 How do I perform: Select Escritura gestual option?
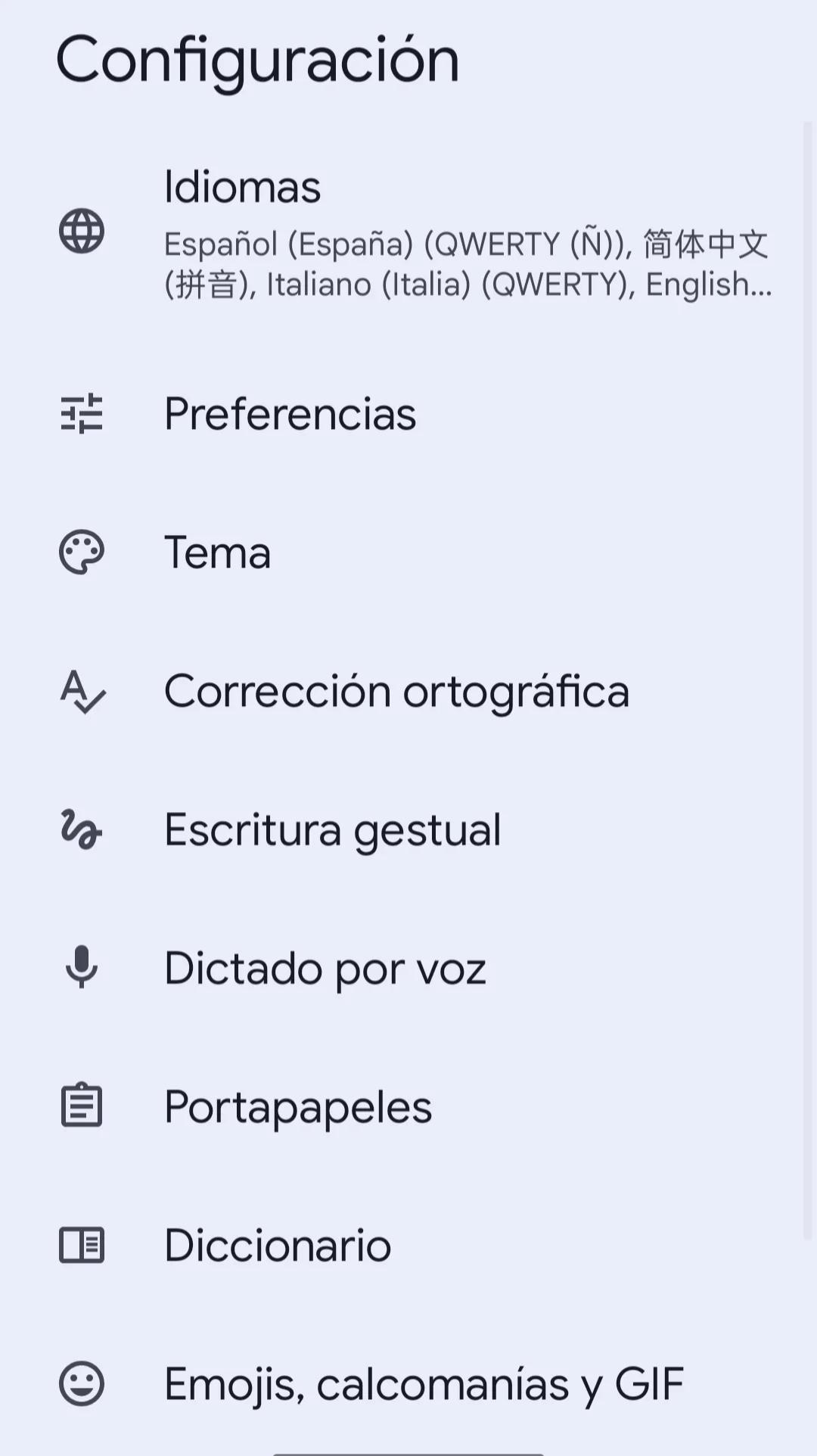tap(333, 830)
